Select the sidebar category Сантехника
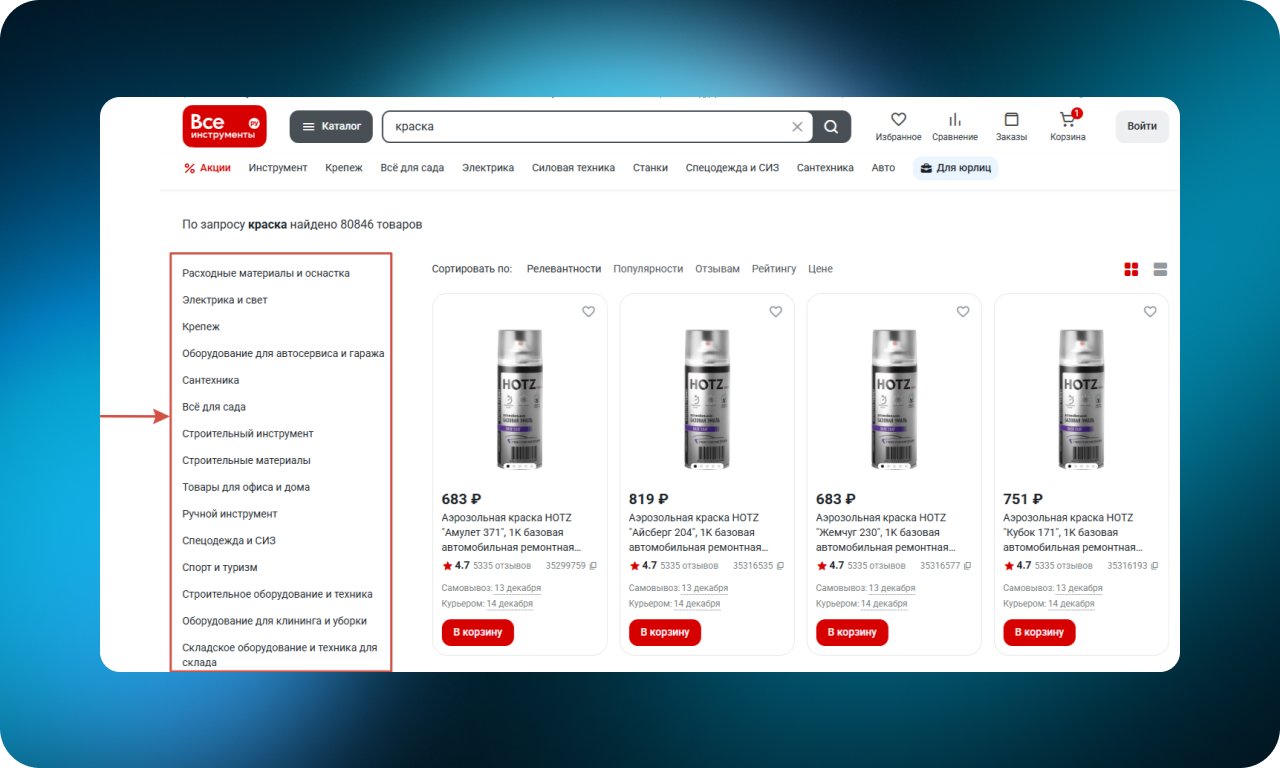1280x768 pixels. pyautogui.click(x=211, y=381)
